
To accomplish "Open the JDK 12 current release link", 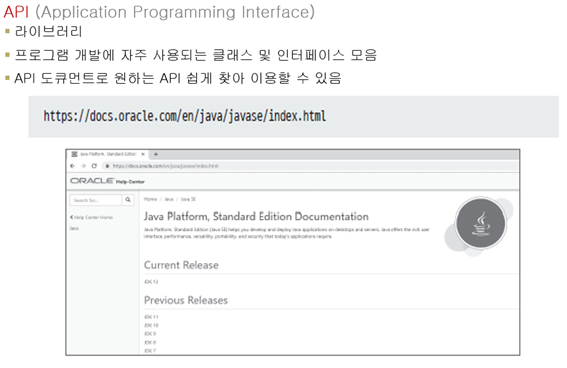I will pyautogui.click(x=151, y=282).
